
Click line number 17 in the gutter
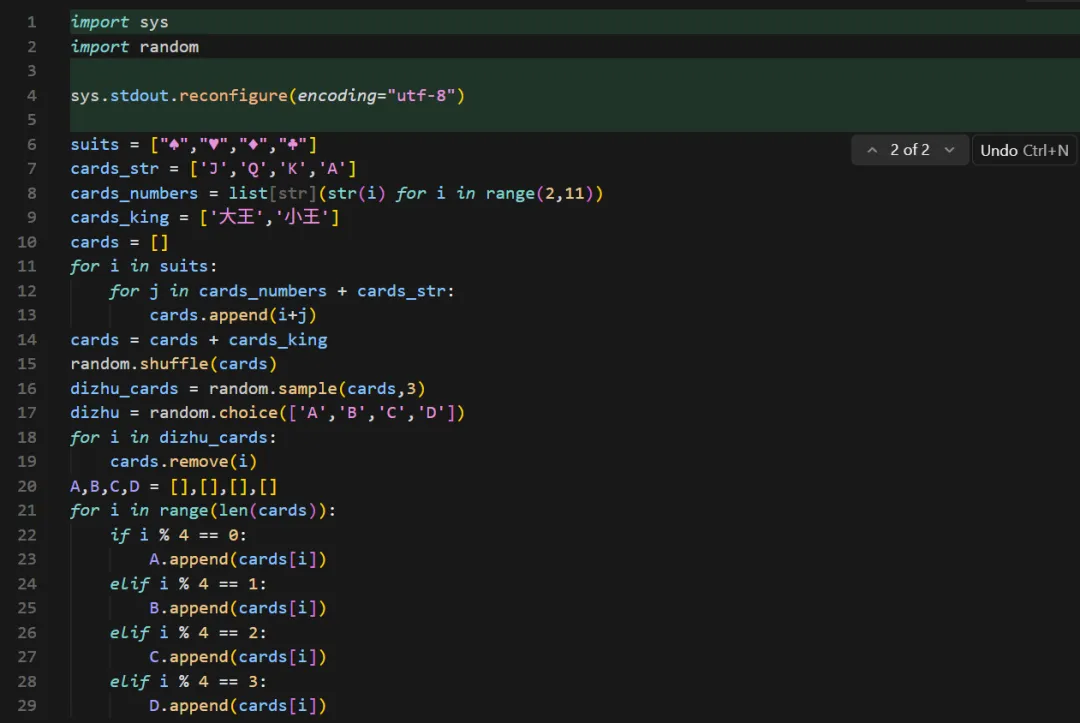(27, 412)
